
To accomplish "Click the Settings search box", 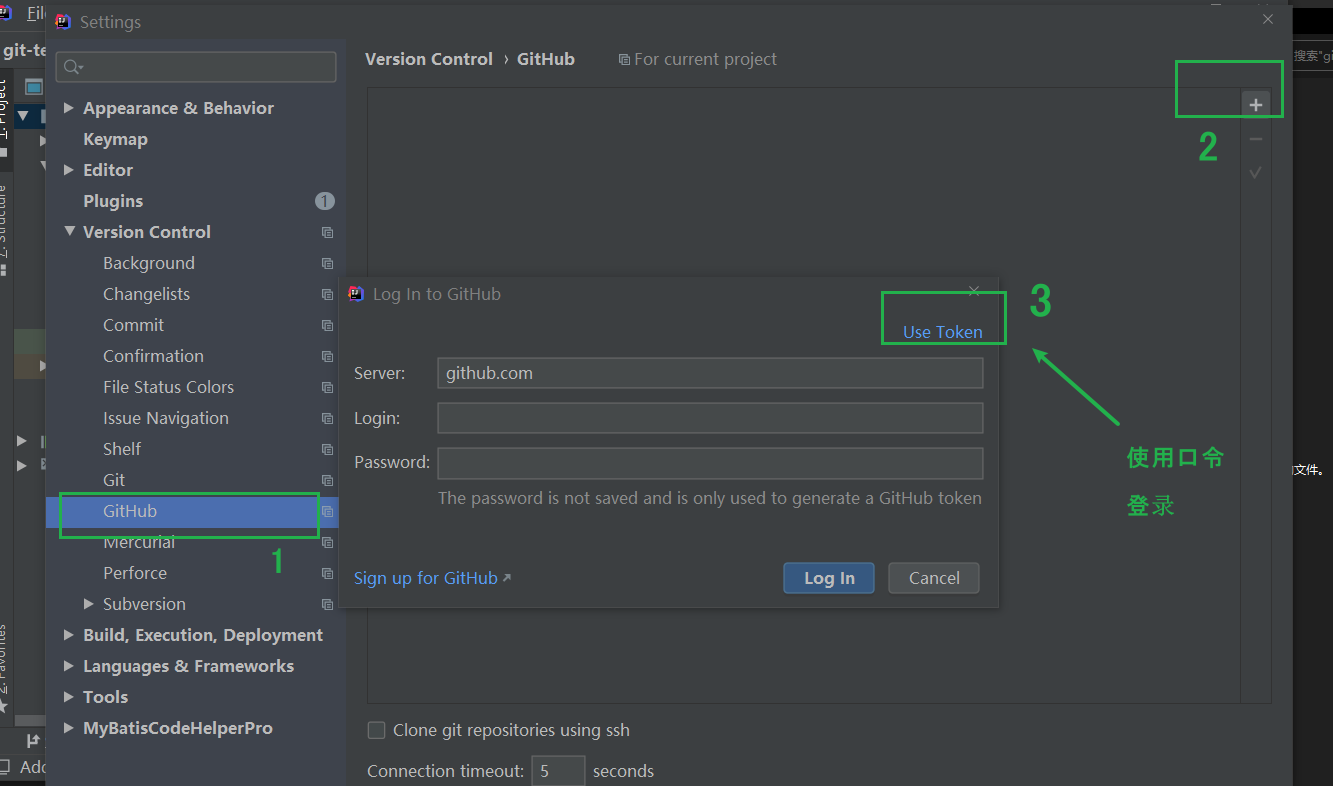I will [196, 67].
